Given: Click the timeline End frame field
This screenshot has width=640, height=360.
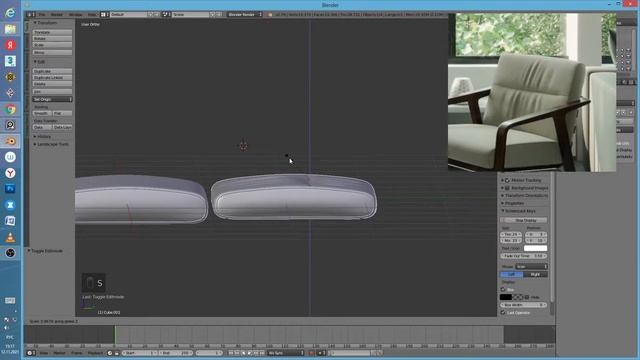Looking at the screenshot, I should [x=176, y=353].
